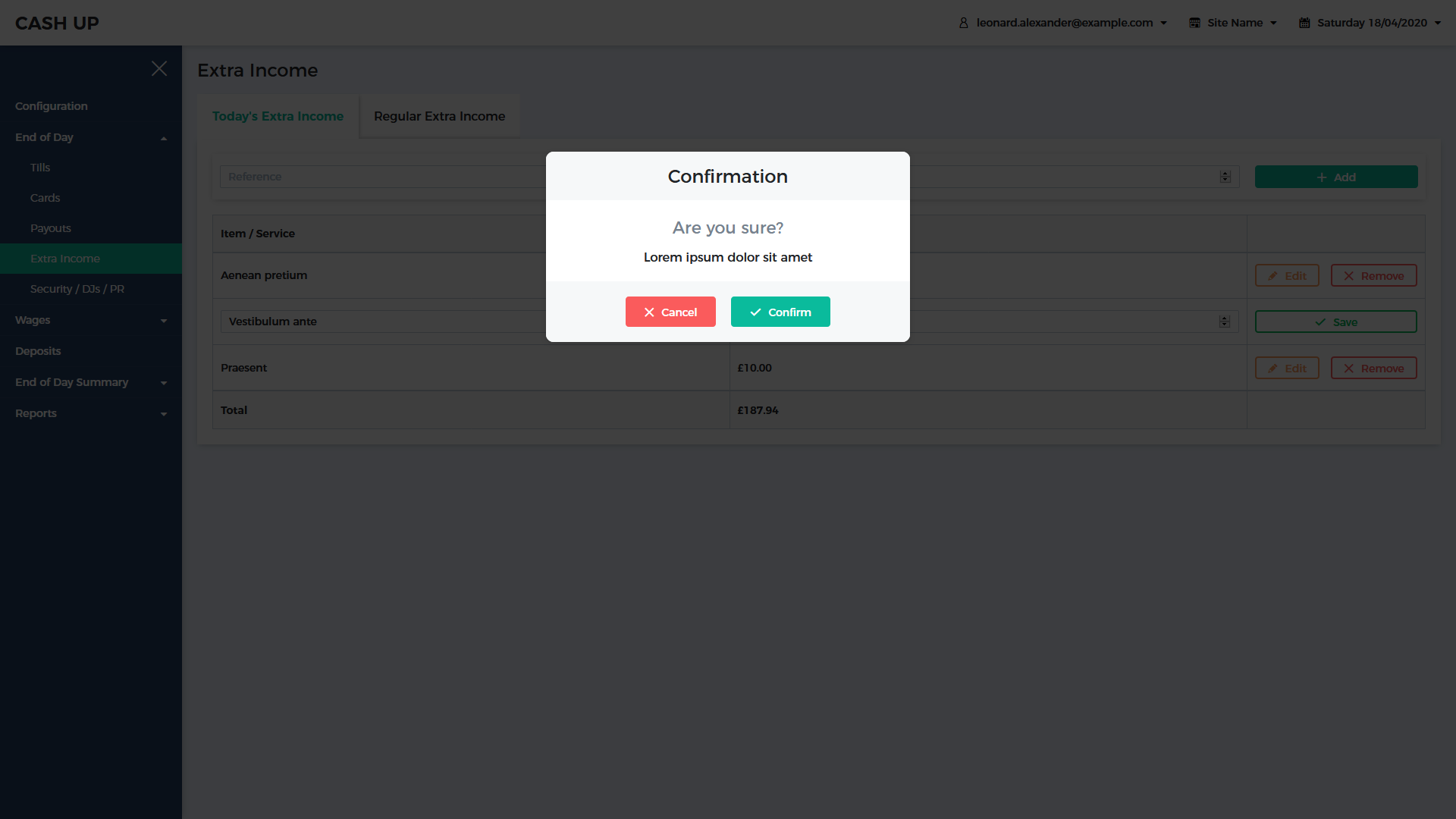This screenshot has height=819, width=1456.
Task: Close the sidebar with the X icon
Action: point(159,68)
